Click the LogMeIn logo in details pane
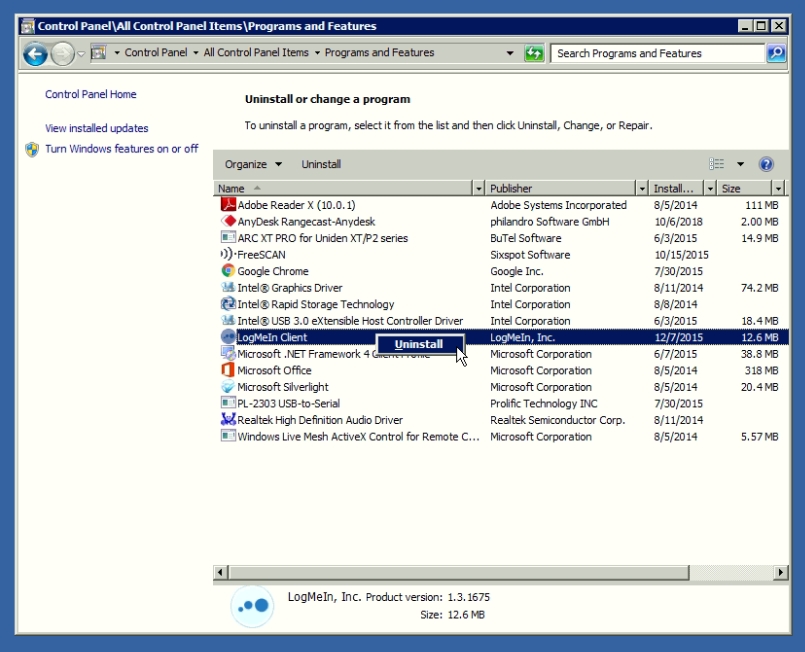The width and height of the screenshot is (805, 652). coord(252,606)
